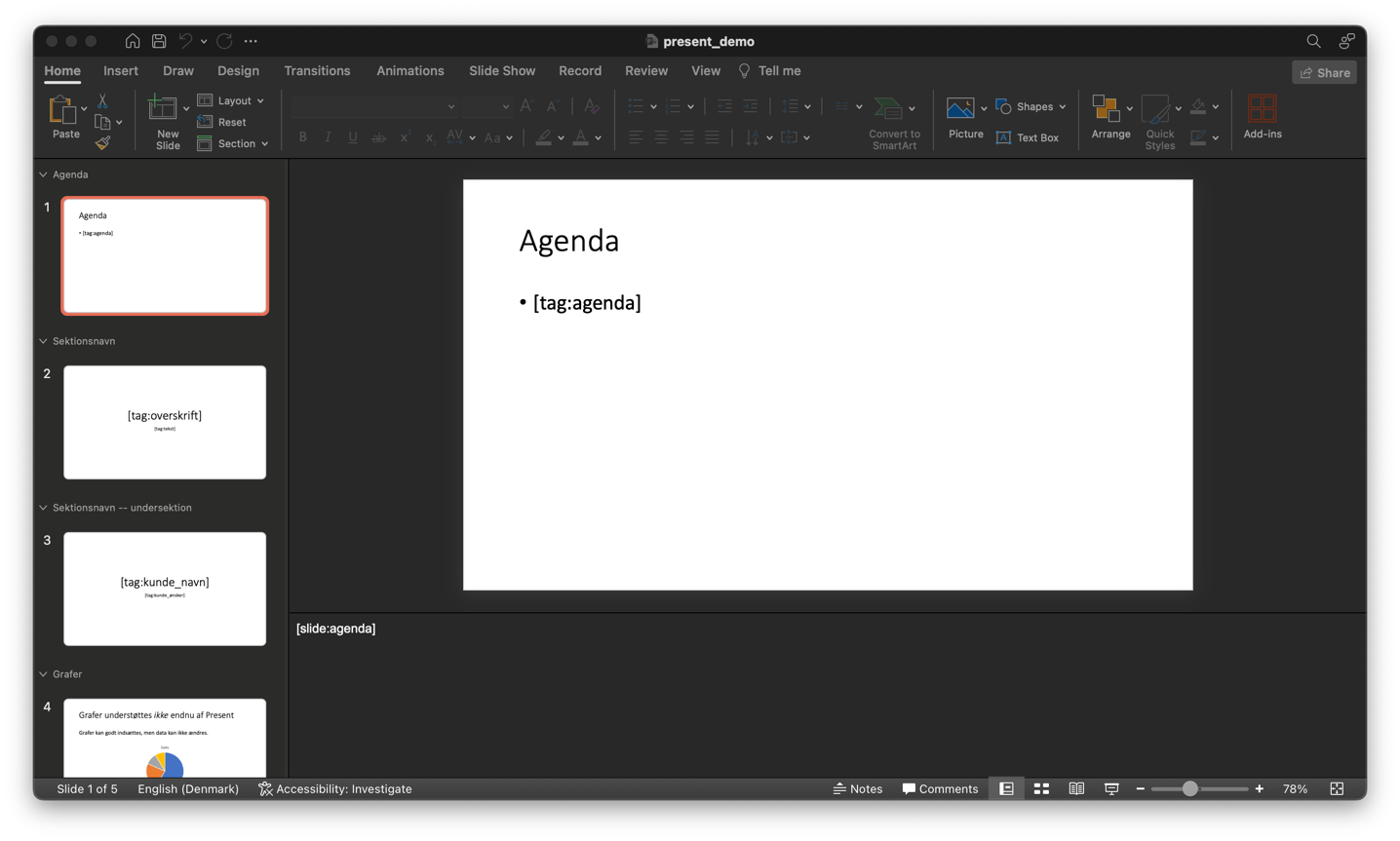Open the Layout dropdown

[231, 100]
